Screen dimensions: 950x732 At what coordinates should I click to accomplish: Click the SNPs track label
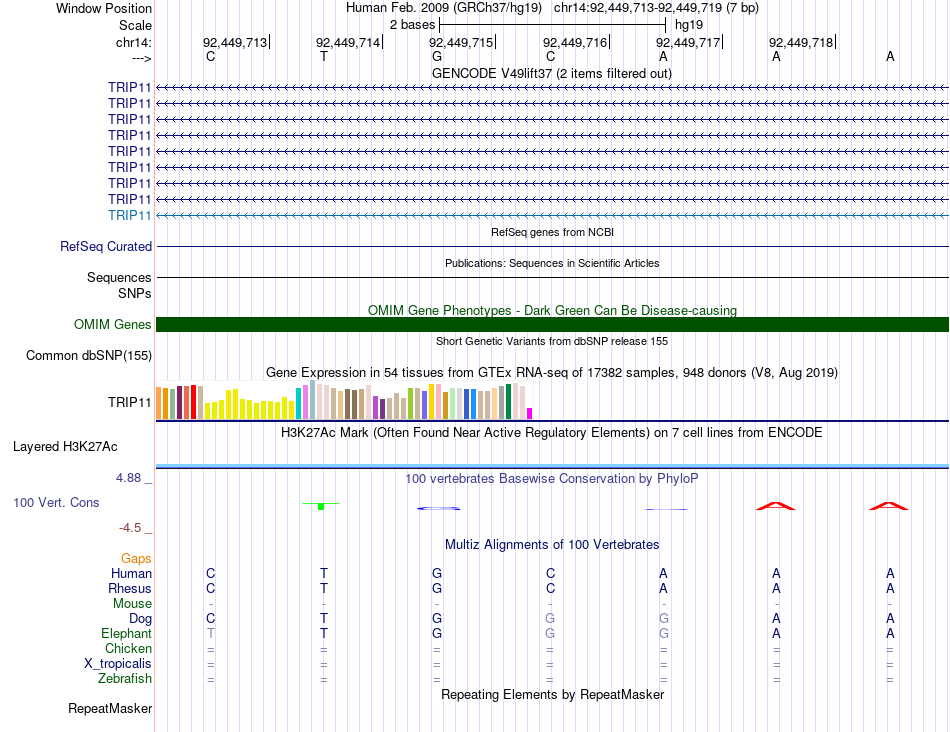[x=135, y=293]
